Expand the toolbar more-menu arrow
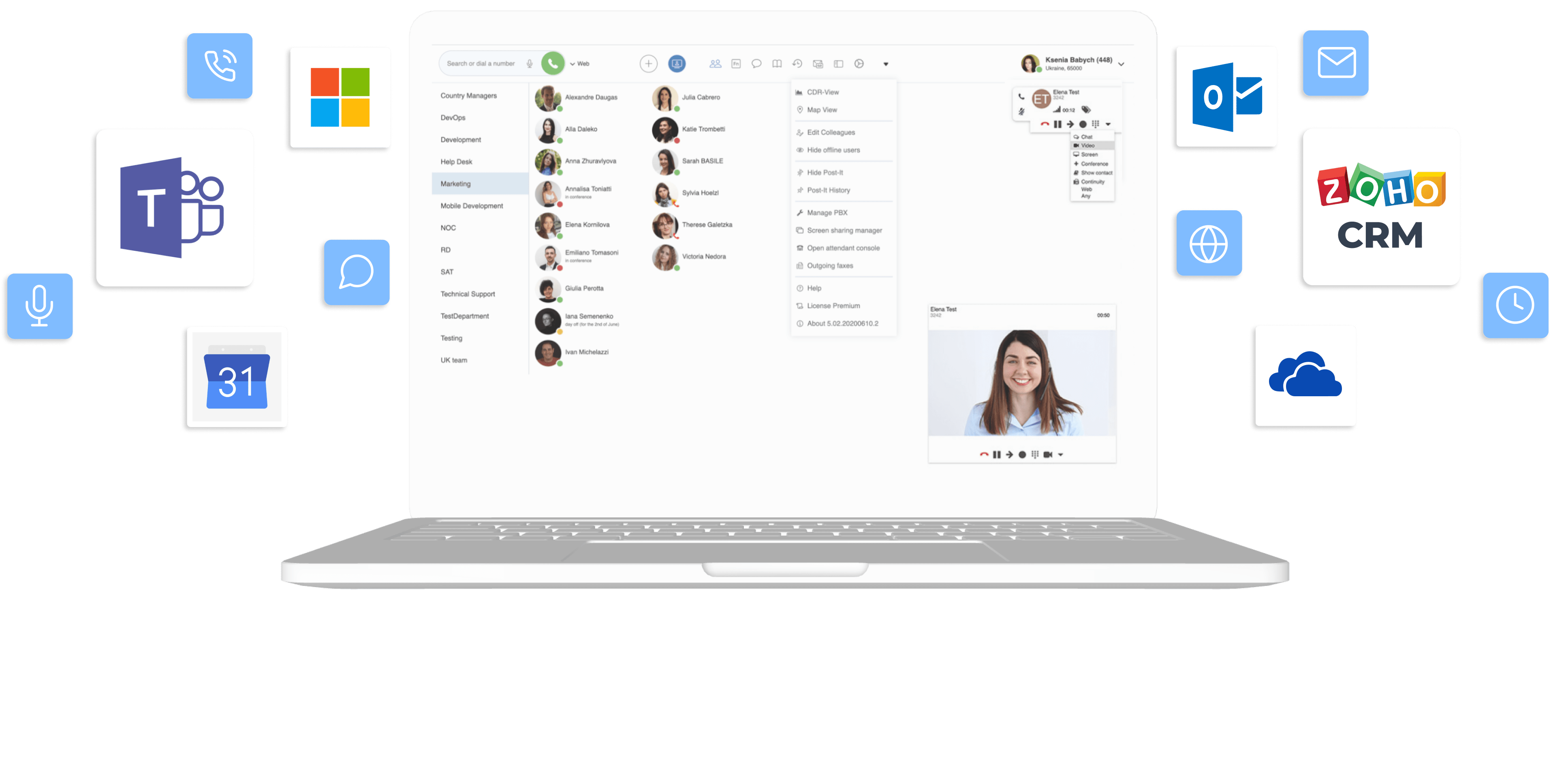This screenshot has height=784, width=1551. click(x=886, y=64)
